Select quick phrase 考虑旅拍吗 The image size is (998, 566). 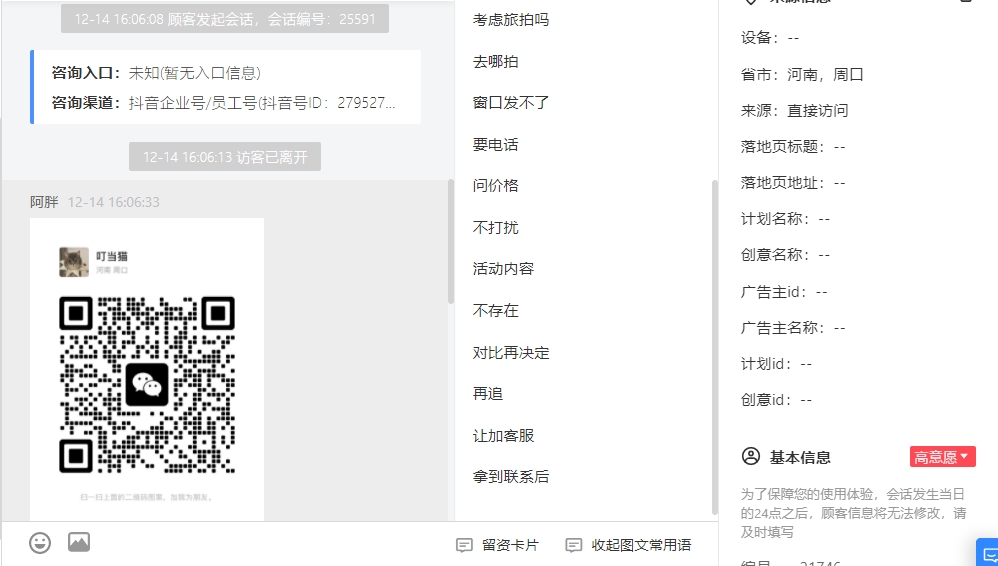pyautogui.click(x=510, y=20)
